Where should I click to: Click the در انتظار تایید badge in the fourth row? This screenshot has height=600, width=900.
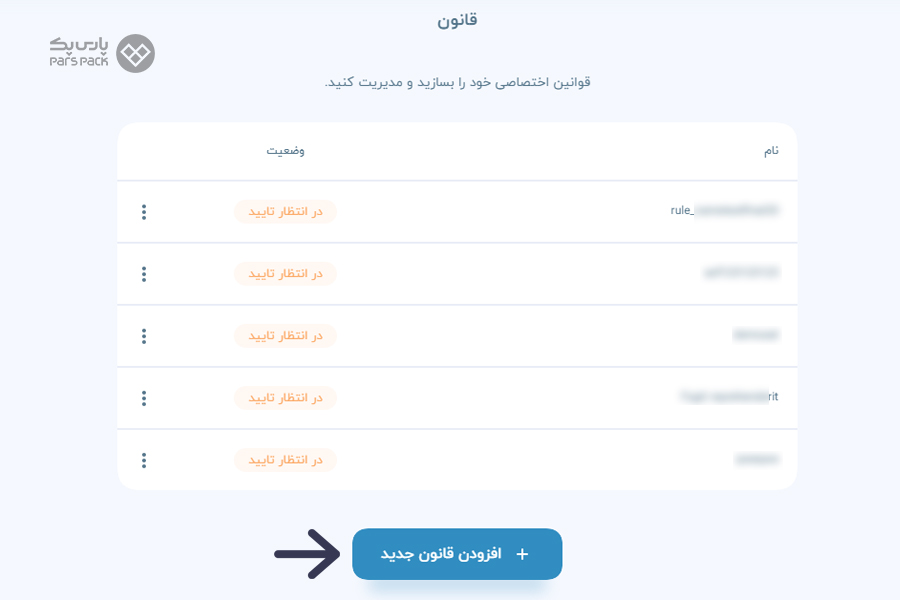click(285, 398)
